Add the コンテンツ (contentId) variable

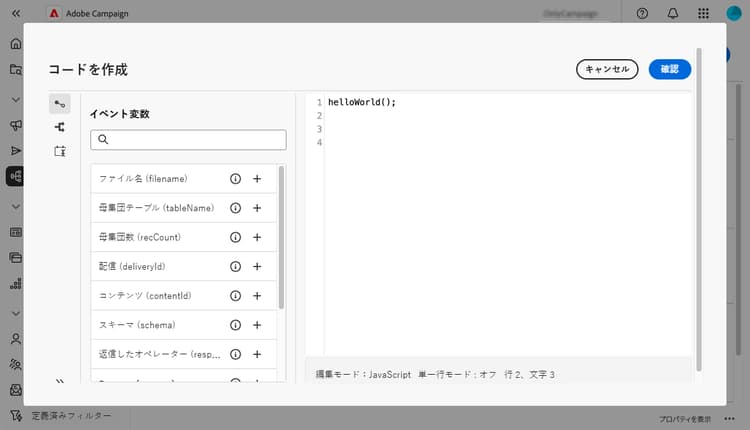click(x=257, y=296)
